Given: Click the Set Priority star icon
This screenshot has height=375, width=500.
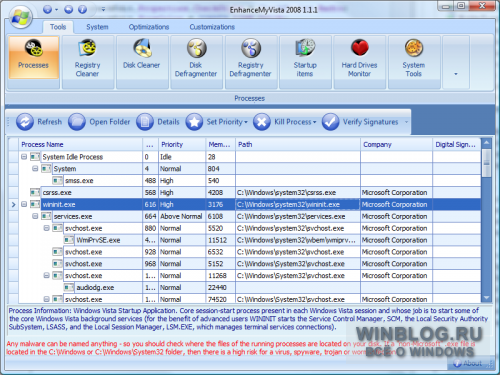Looking at the screenshot, I should pos(194,122).
